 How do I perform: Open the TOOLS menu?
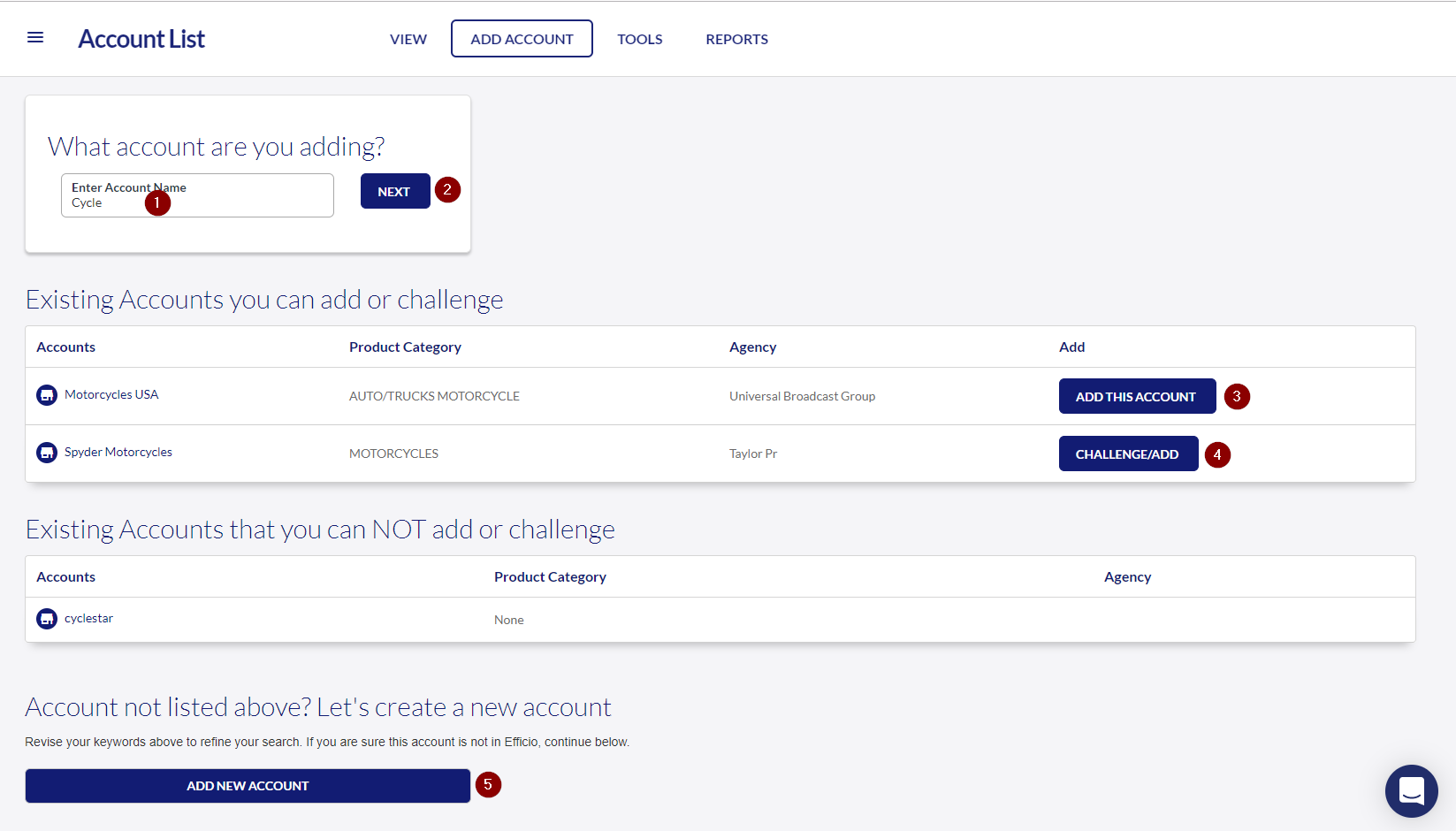[x=640, y=39]
